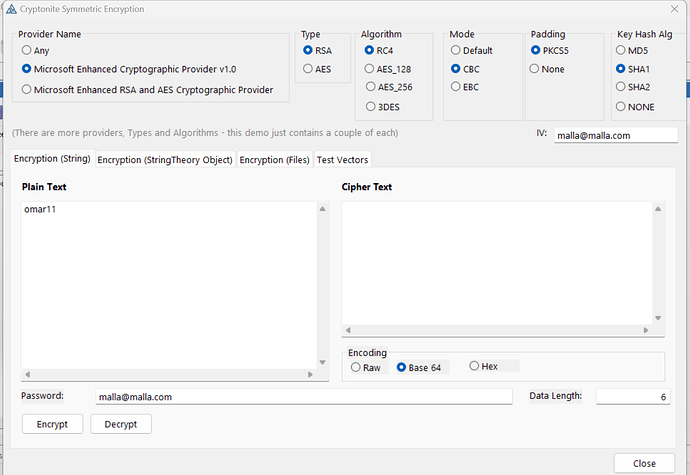Image resolution: width=690 pixels, height=475 pixels.
Task: Choose Microsoft Enhanced RSA and AES provider
Action: coord(27,89)
